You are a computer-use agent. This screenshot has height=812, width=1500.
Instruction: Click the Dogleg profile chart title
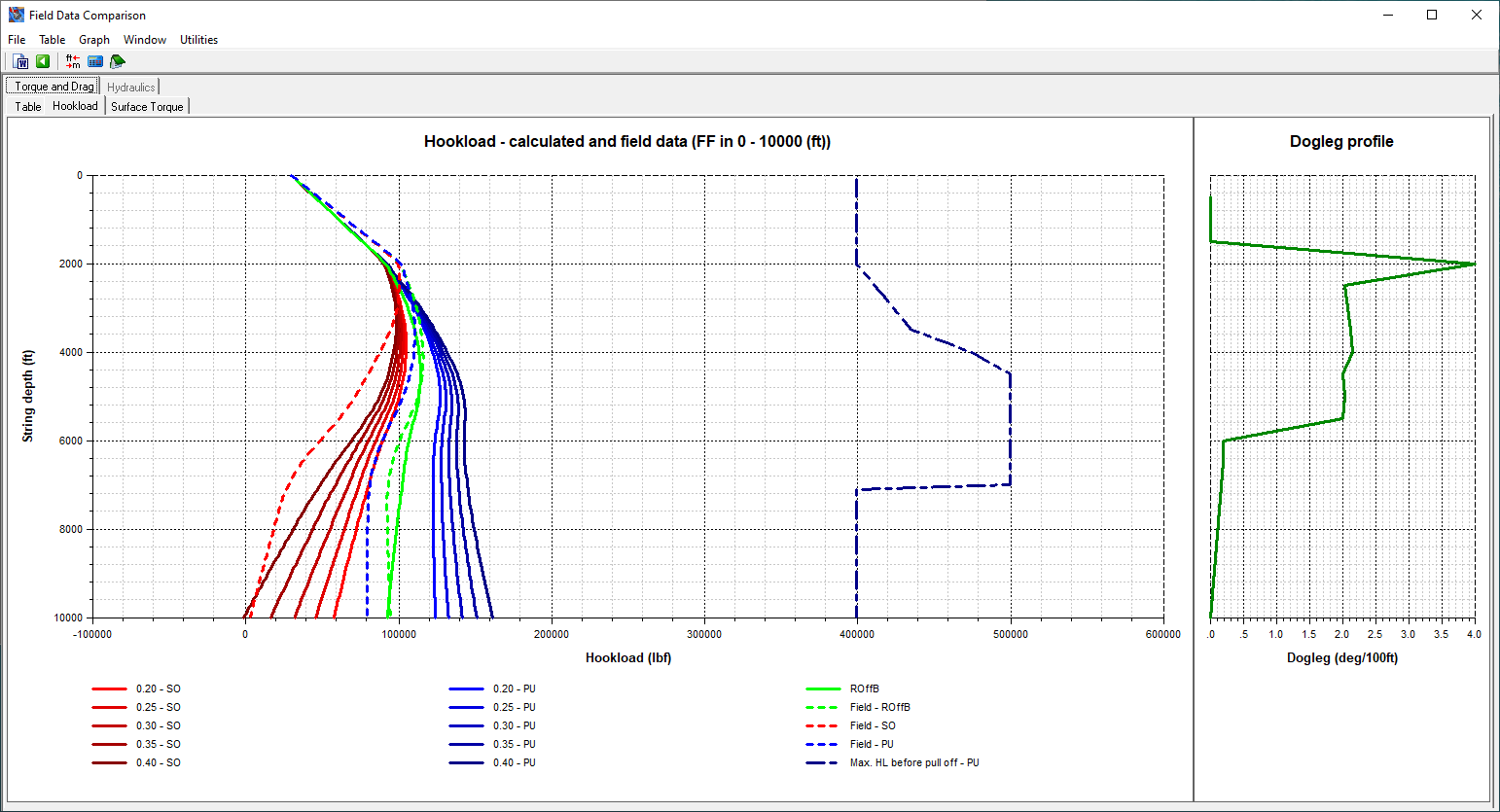click(1341, 142)
